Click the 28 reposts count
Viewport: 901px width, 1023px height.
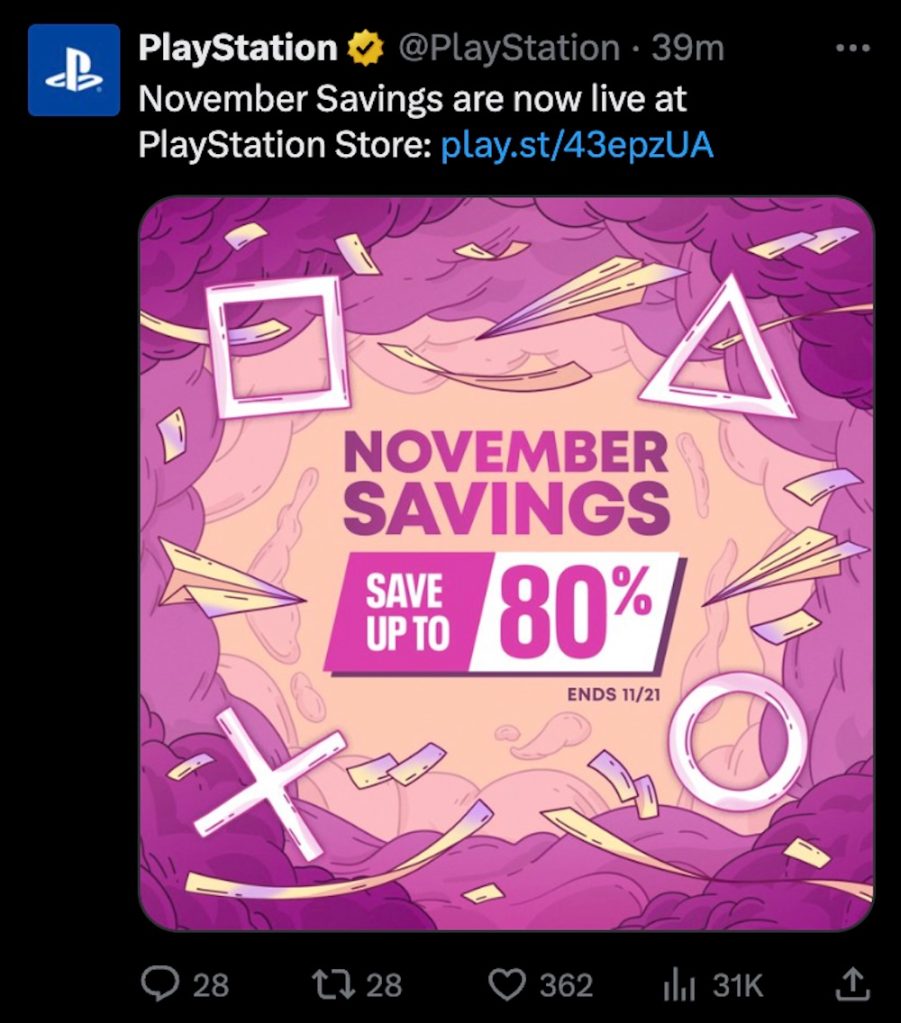click(x=384, y=985)
